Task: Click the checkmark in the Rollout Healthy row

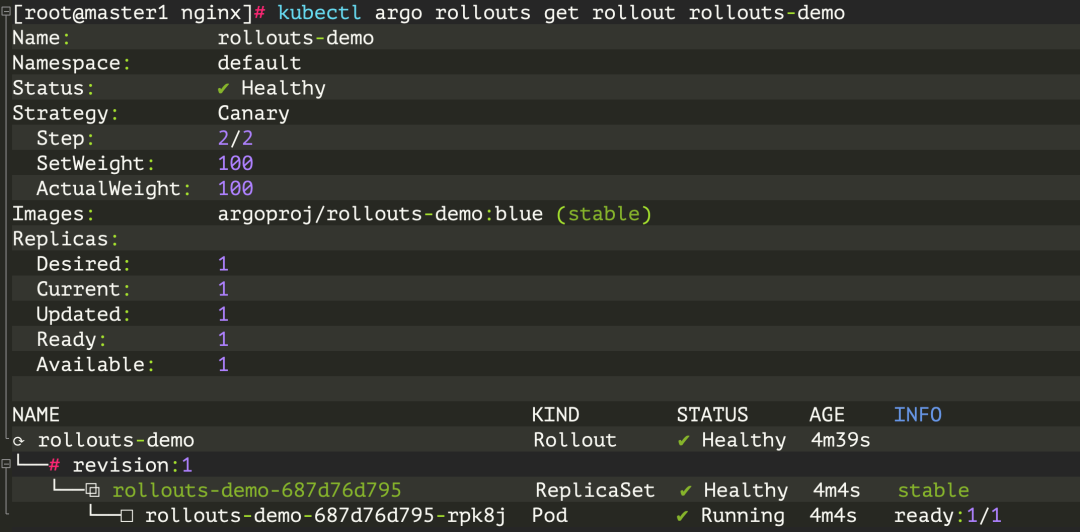Action: [x=684, y=440]
